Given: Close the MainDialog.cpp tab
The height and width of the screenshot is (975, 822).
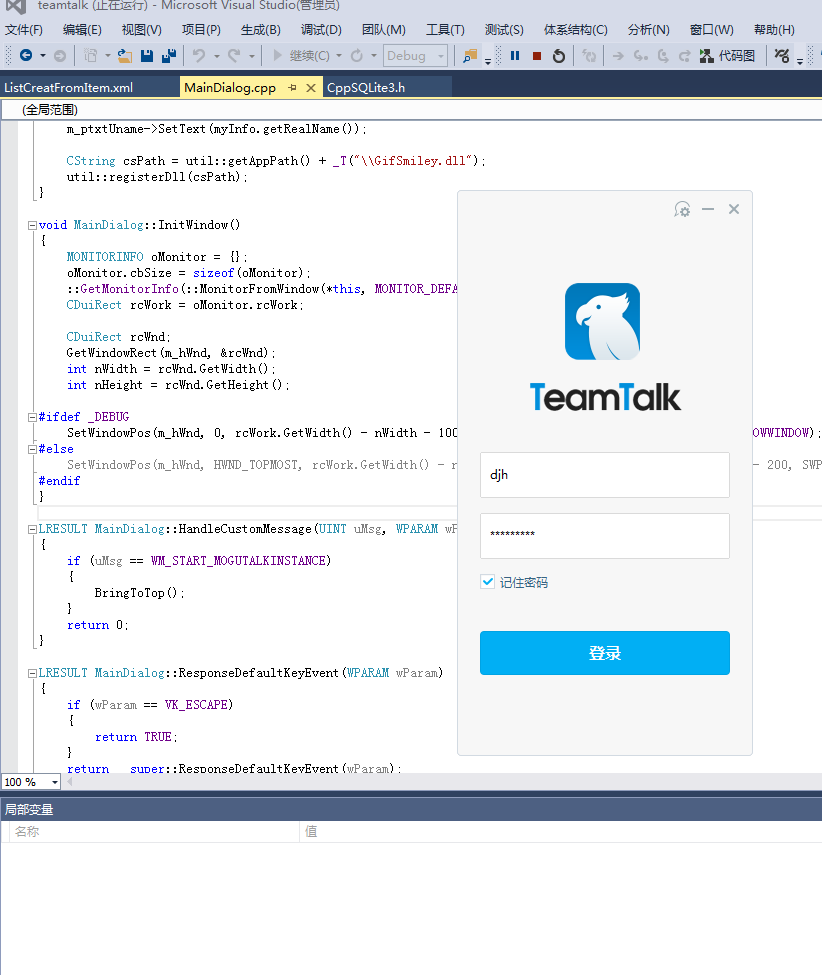Looking at the screenshot, I should click(x=311, y=88).
